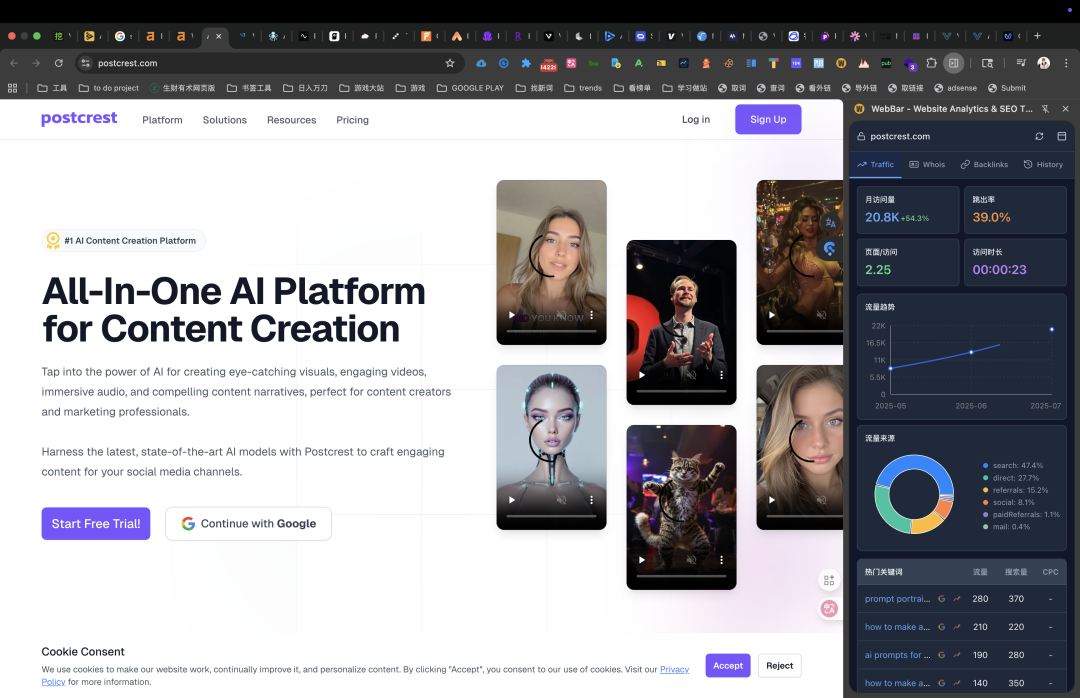The height and width of the screenshot is (698, 1080).
Task: Click the W WebBar extension icon in toolbar
Action: (x=841, y=63)
